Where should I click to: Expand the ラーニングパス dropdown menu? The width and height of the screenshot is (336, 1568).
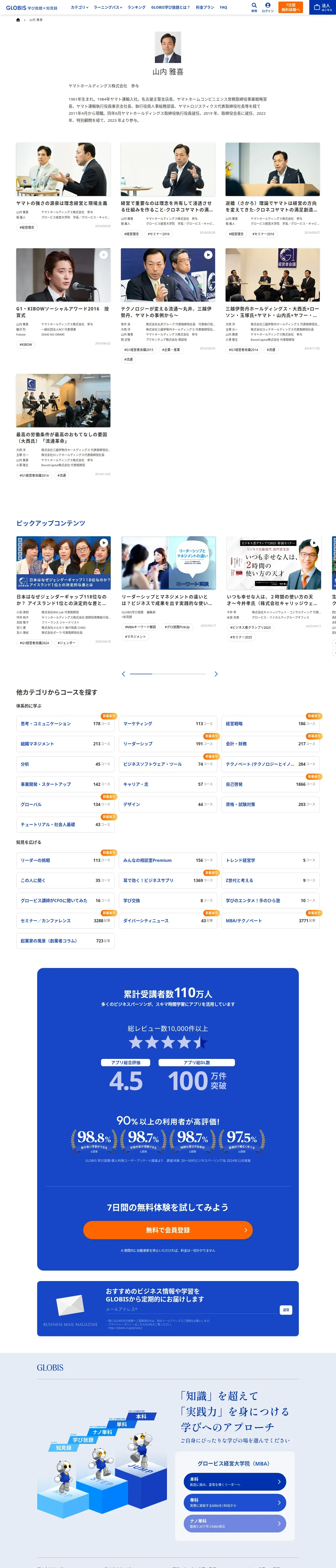click(x=108, y=7)
